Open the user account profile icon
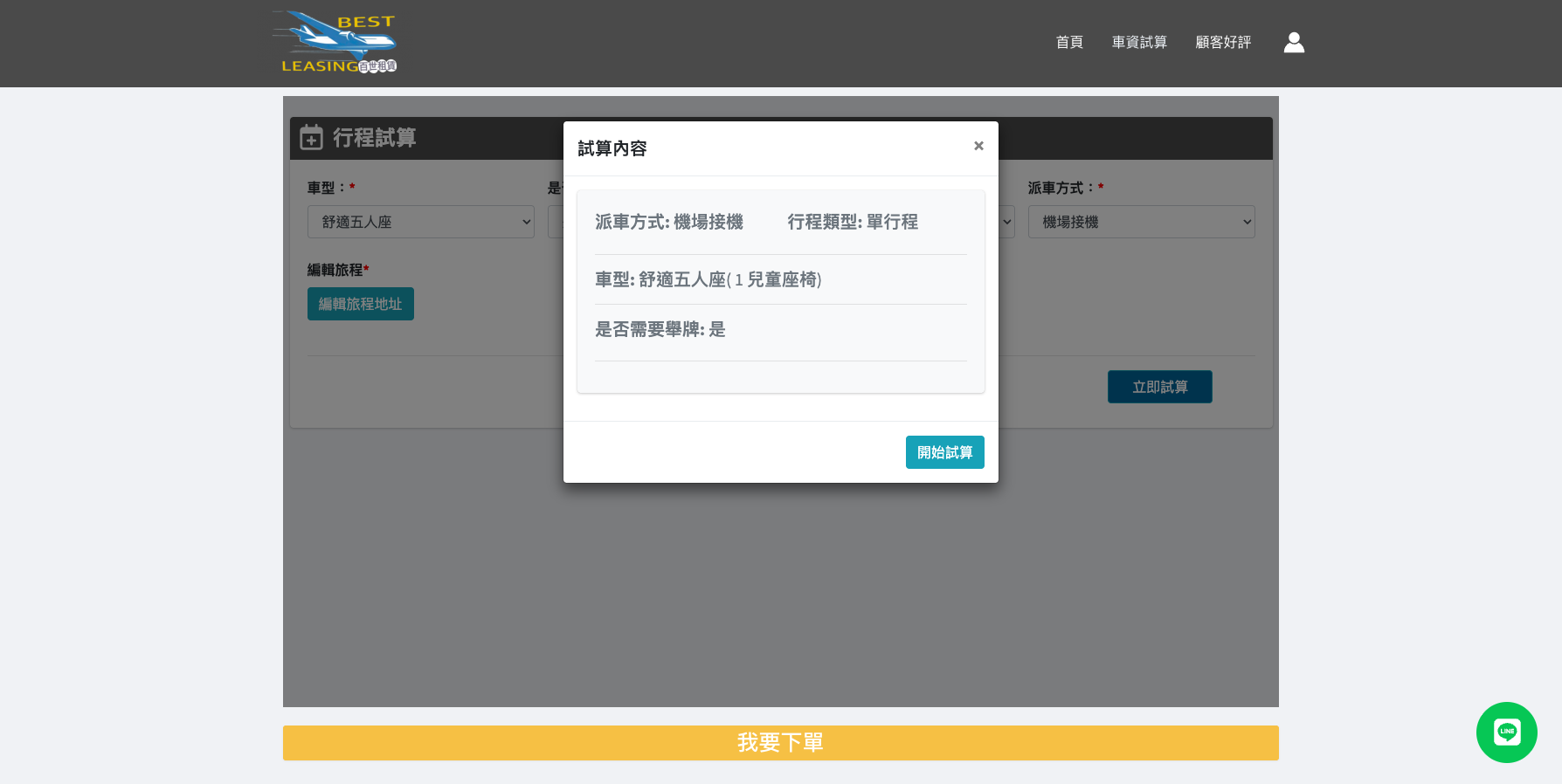The width and height of the screenshot is (1562, 784). pos(1294,43)
